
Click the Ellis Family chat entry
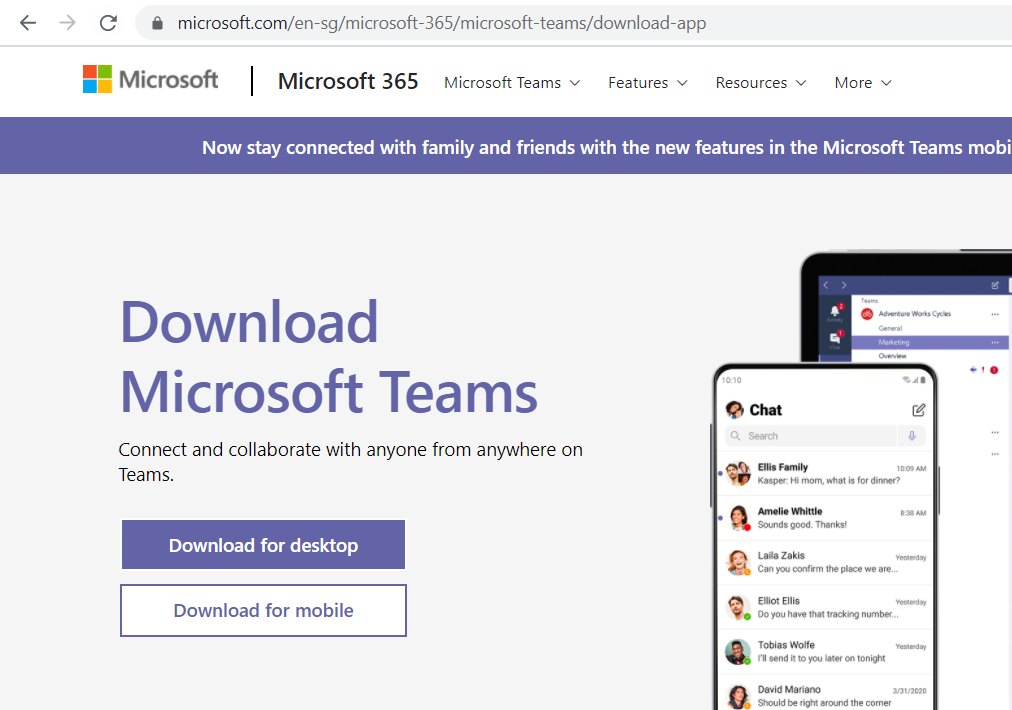click(825, 473)
